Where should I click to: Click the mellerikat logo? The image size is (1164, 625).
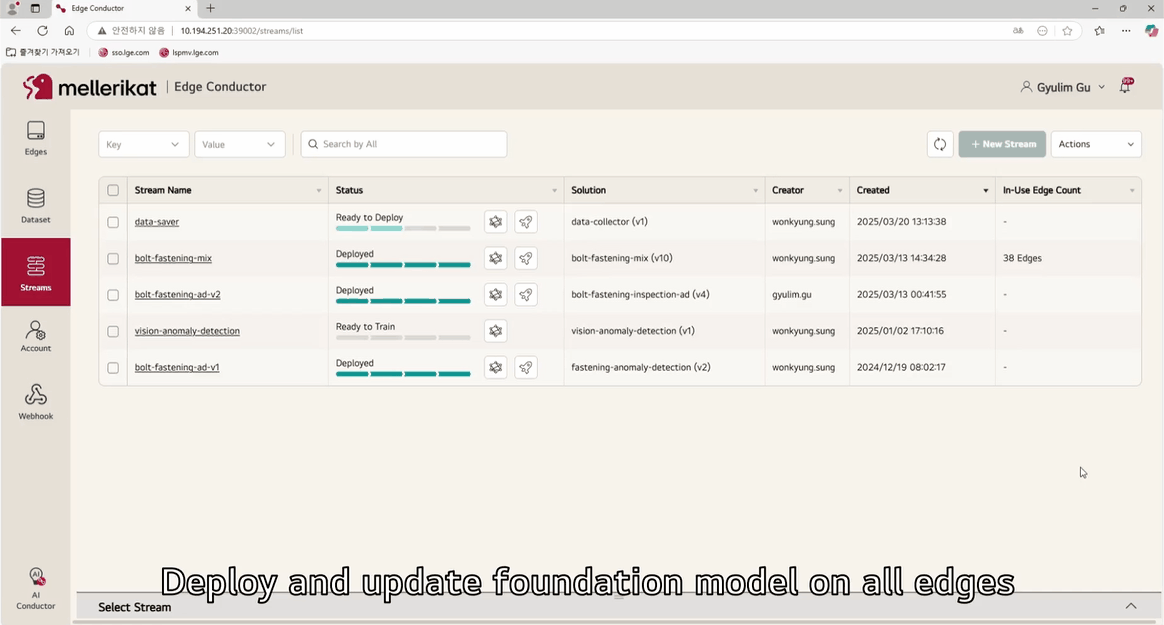tap(90, 87)
